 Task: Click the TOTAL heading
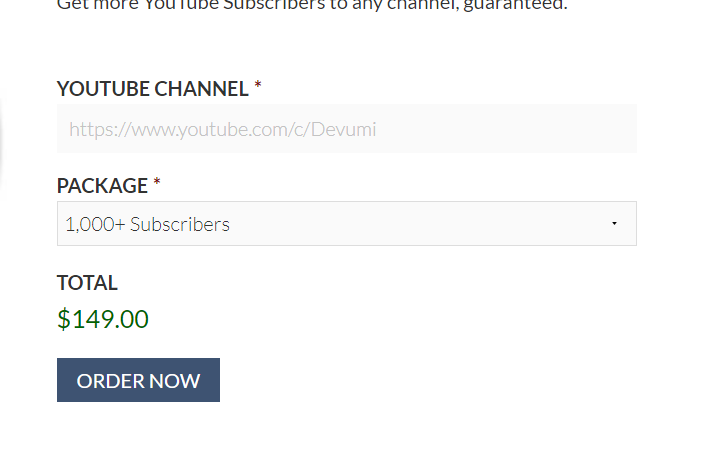[x=87, y=283]
